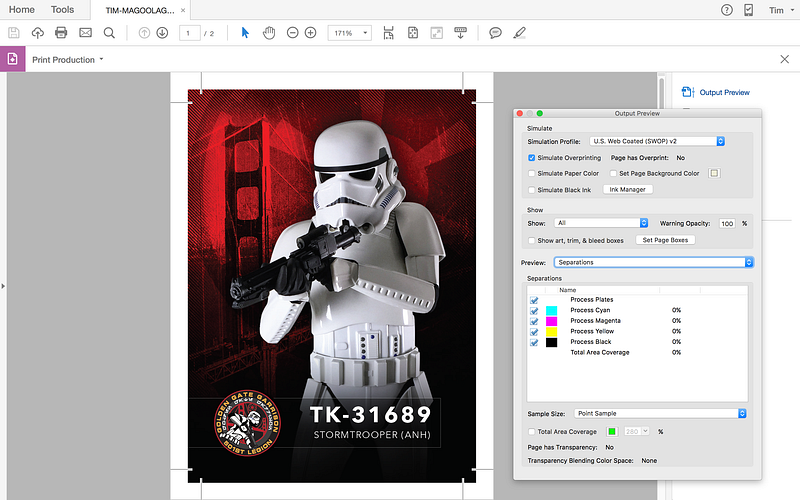Click the document vertical scrollbar
Screen dimensions: 800x500
[662, 95]
